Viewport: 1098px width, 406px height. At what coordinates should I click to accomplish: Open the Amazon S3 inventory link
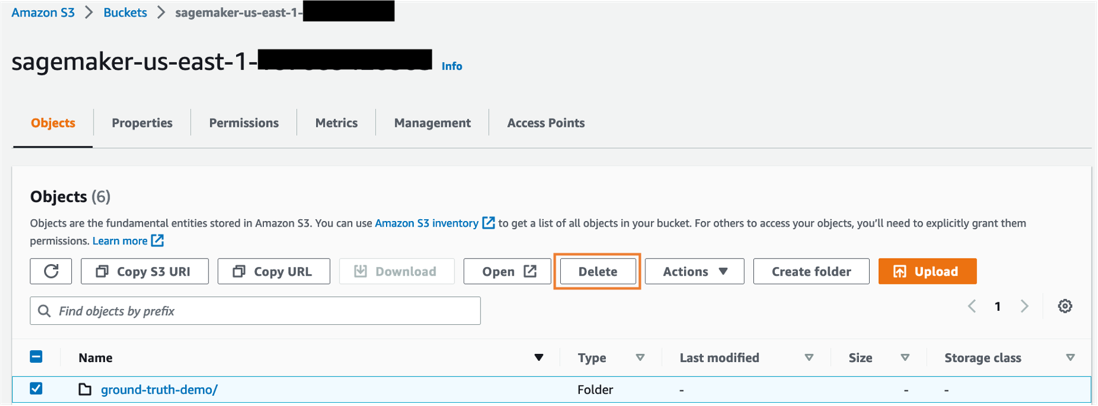click(x=426, y=223)
